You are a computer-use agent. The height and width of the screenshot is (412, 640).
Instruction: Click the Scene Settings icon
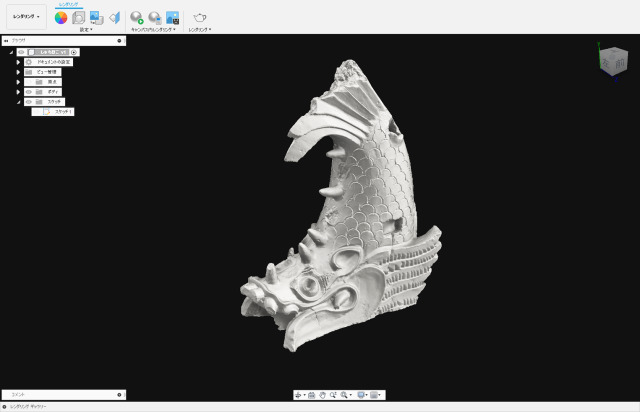pyautogui.click(x=78, y=17)
